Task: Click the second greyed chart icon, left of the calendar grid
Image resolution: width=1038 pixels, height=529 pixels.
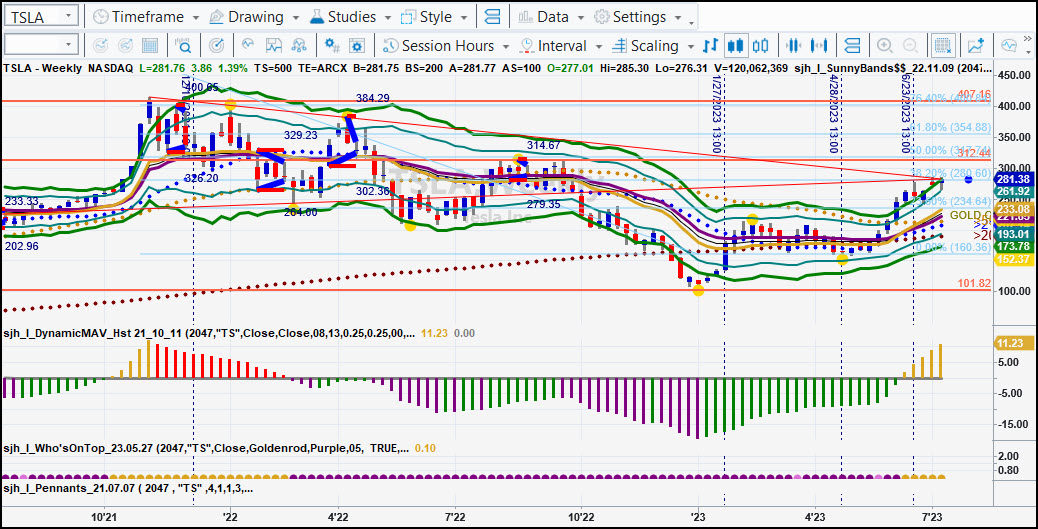Action: 125,46
